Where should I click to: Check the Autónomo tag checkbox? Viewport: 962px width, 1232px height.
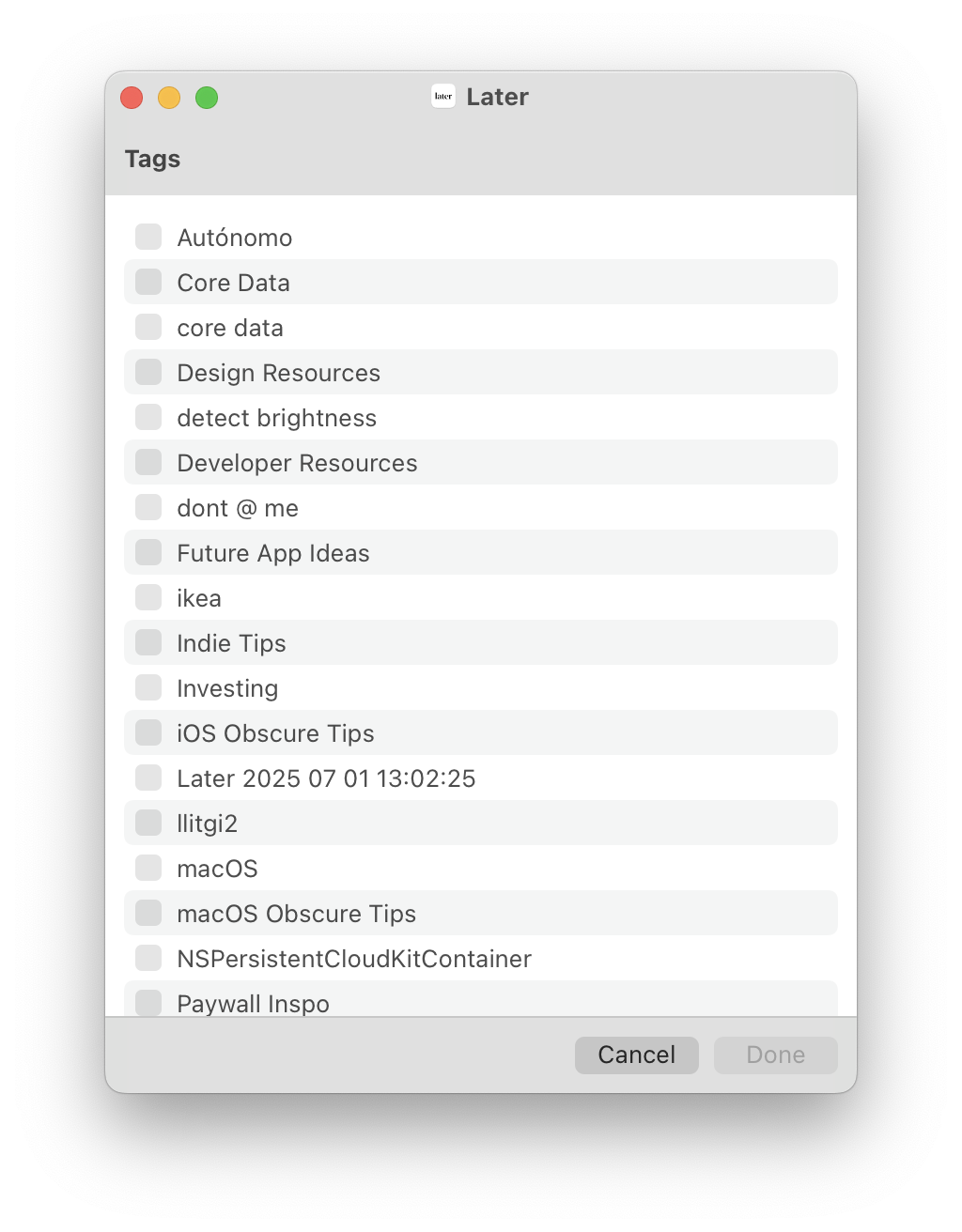[x=148, y=237]
